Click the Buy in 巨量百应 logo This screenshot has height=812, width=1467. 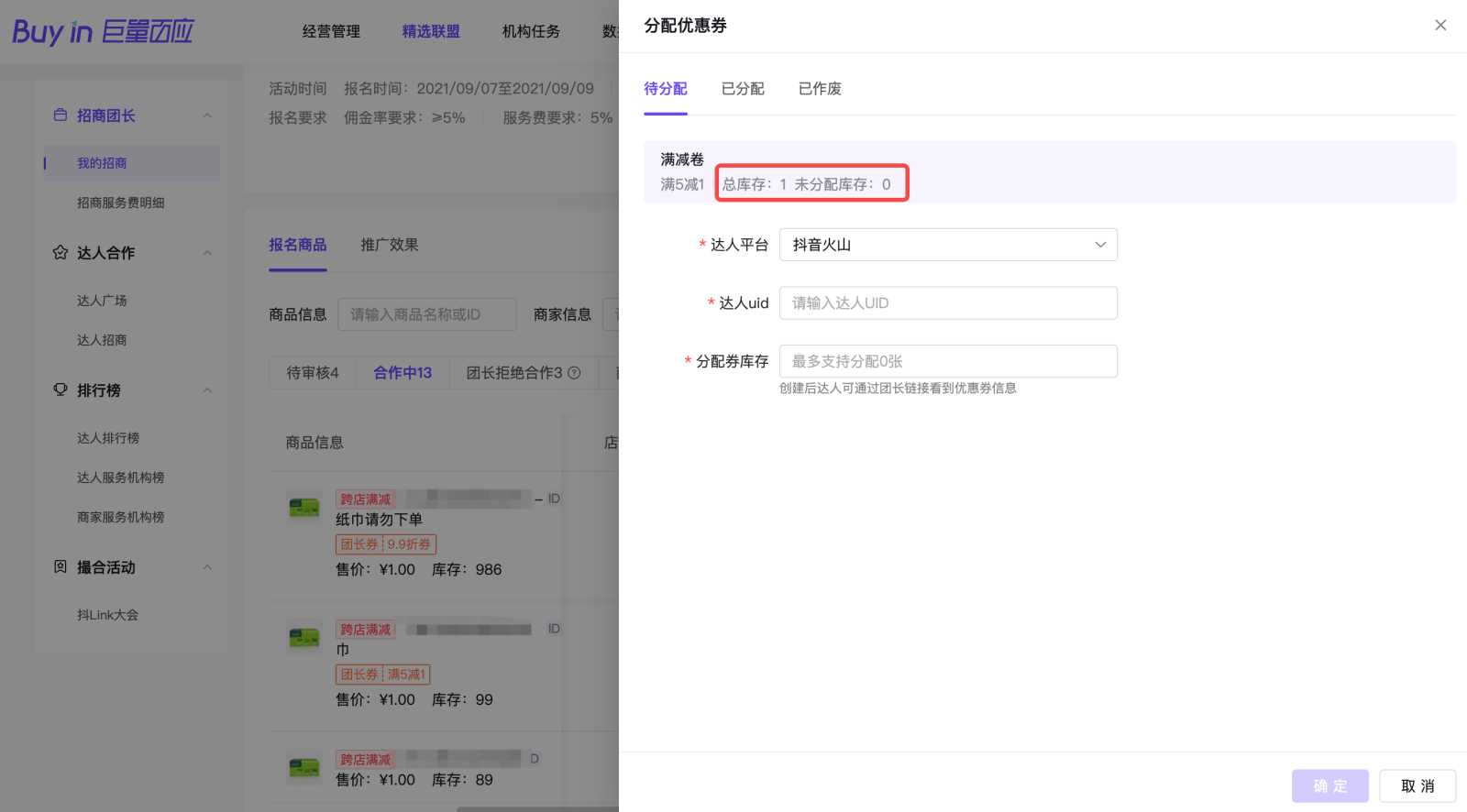[103, 31]
